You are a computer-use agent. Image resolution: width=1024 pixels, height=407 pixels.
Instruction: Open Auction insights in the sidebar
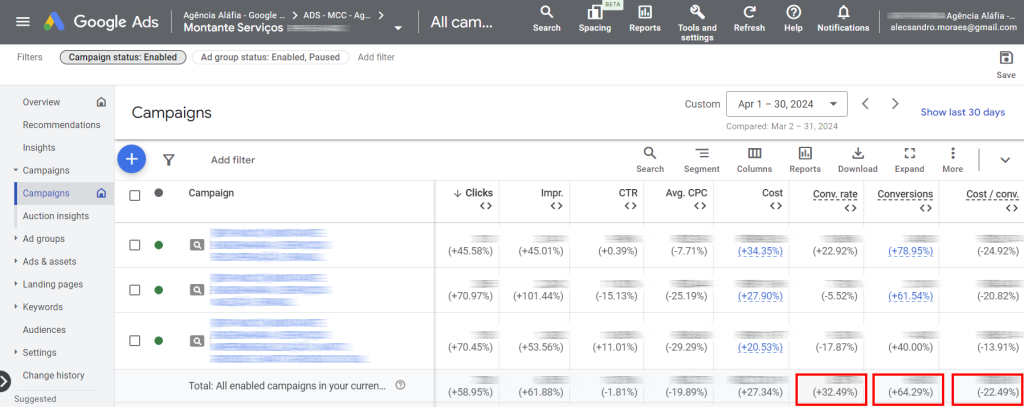[x=56, y=216]
